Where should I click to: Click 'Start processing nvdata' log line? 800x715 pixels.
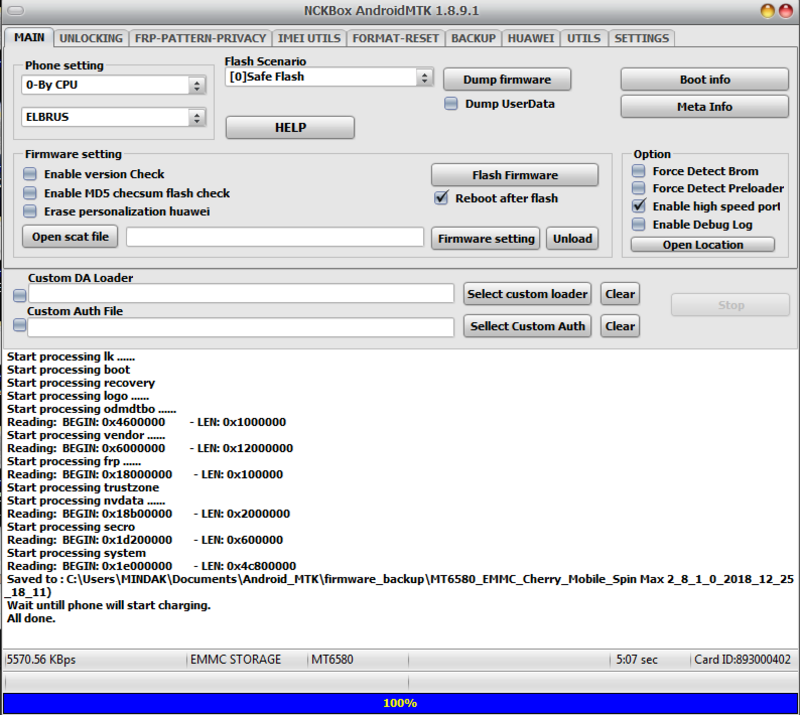(86, 501)
